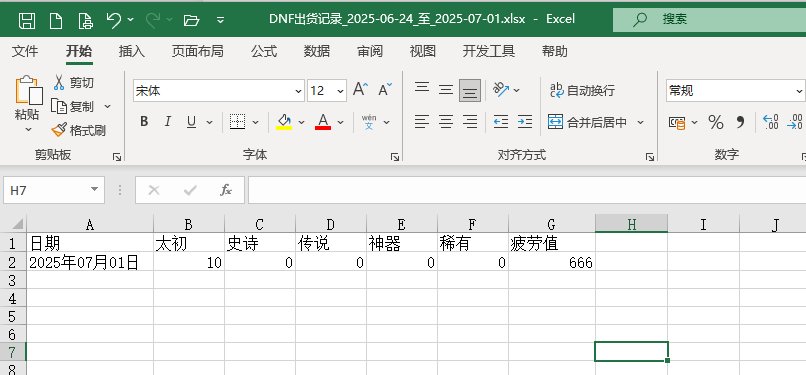Open text orientation options
This screenshot has width=806, height=375.
[x=501, y=90]
